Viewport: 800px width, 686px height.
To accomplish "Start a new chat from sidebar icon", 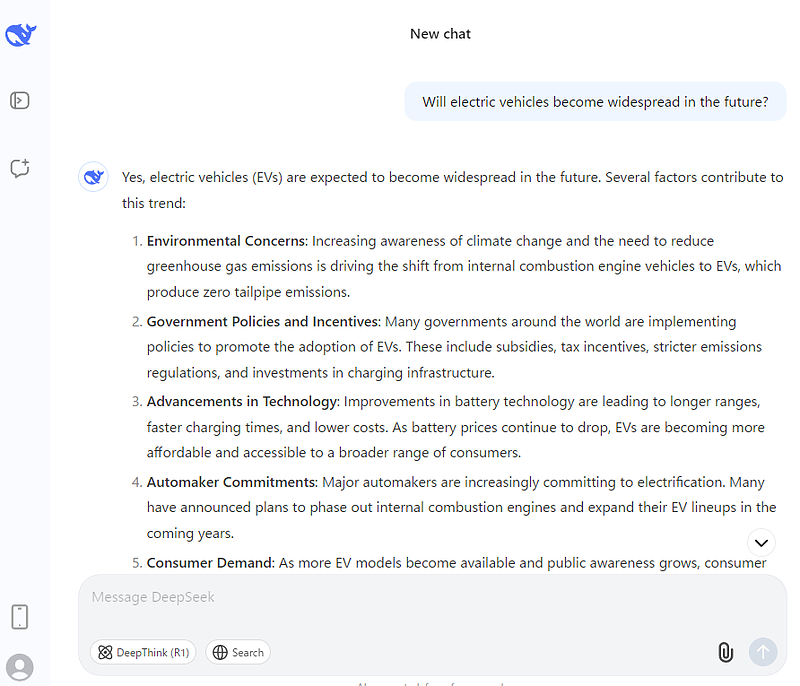I will pyautogui.click(x=20, y=168).
